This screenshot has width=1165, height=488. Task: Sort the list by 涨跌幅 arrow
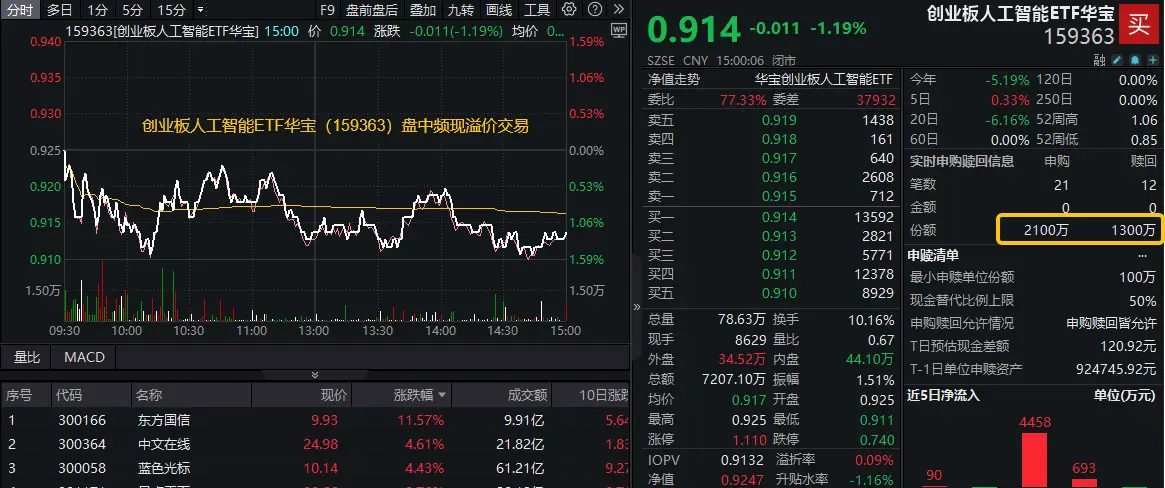point(443,395)
